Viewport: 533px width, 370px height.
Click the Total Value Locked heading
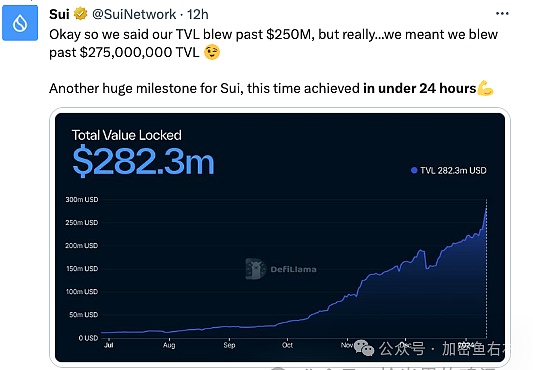click(x=126, y=135)
